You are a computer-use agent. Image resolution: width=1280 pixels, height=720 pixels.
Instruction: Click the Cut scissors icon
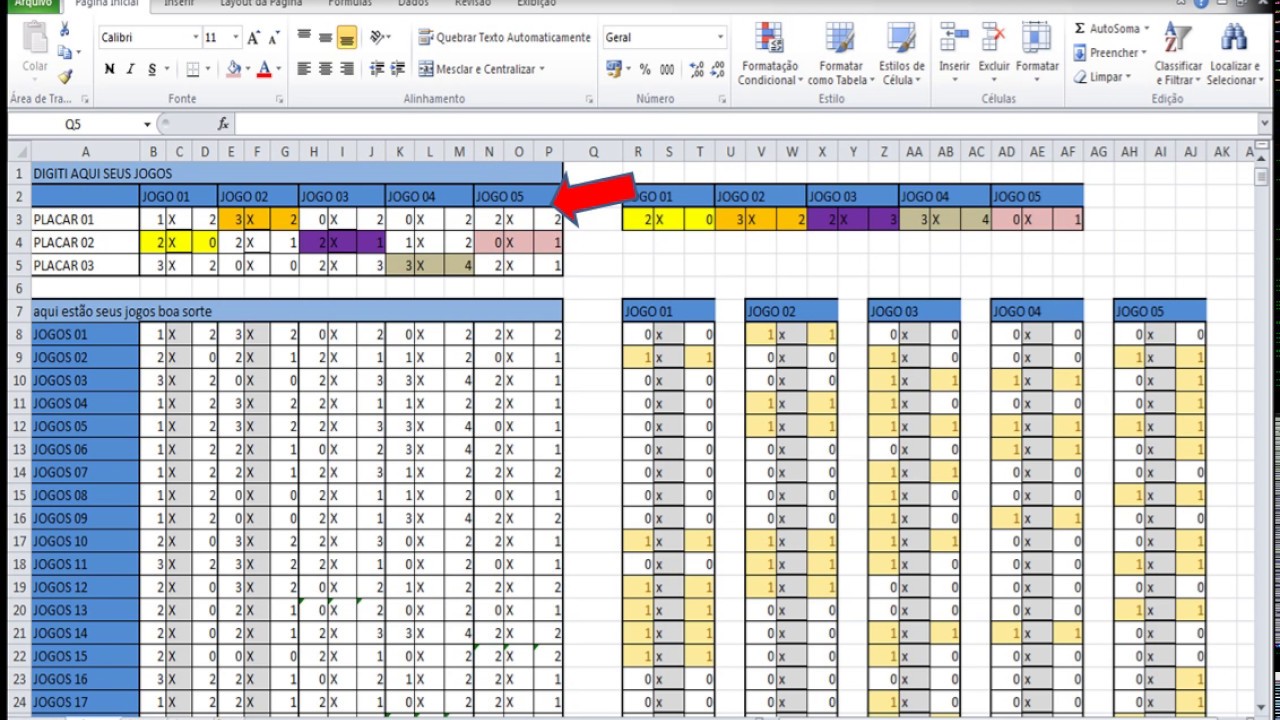tap(66, 31)
